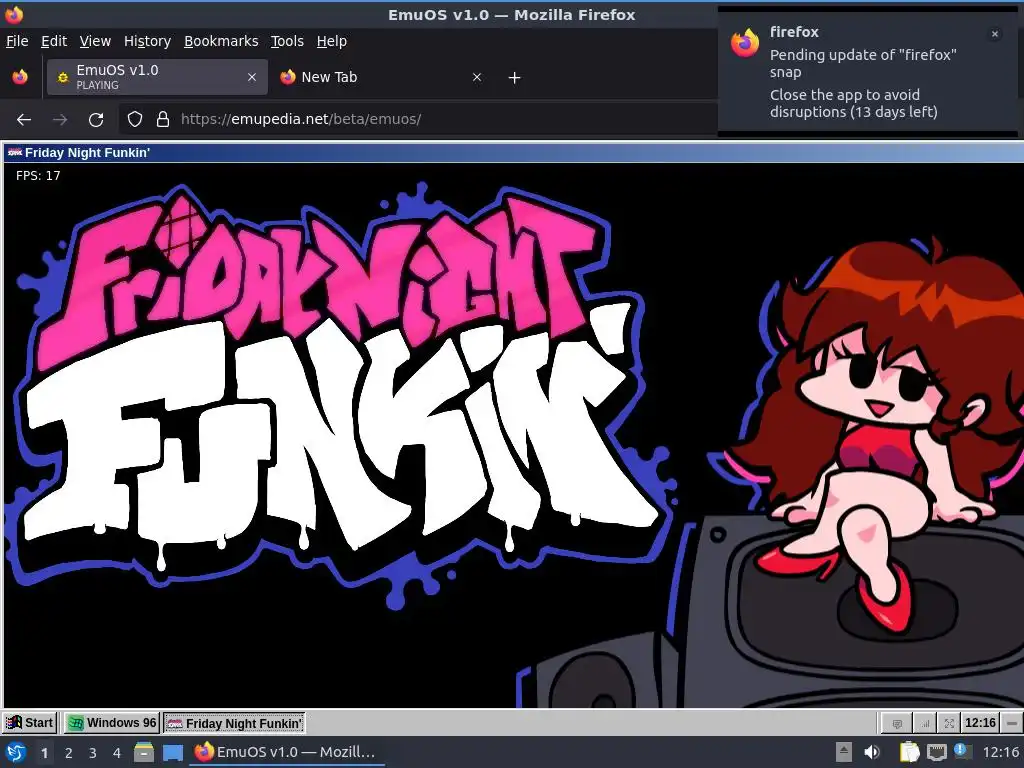1024x768 pixels.
Task: Open the EmuOS Start menu
Action: 29,723
